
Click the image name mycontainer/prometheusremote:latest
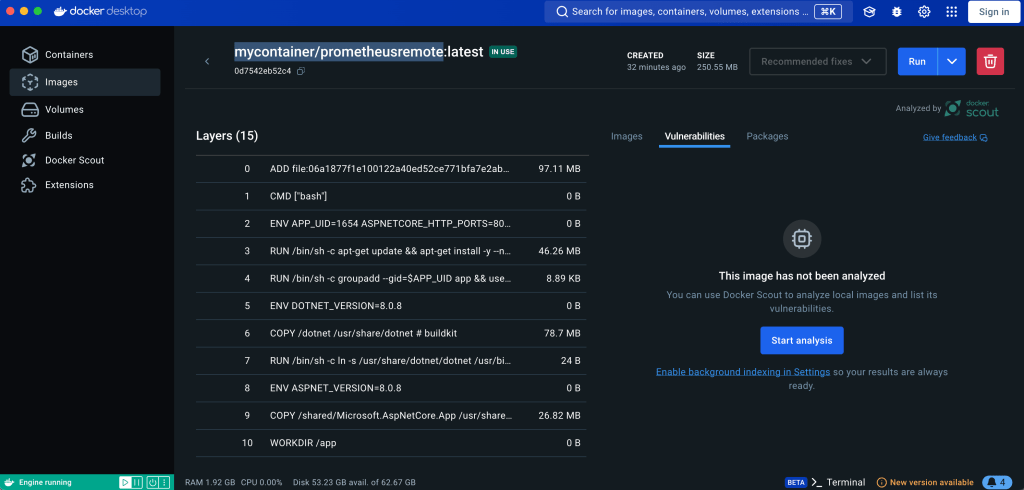click(x=359, y=52)
